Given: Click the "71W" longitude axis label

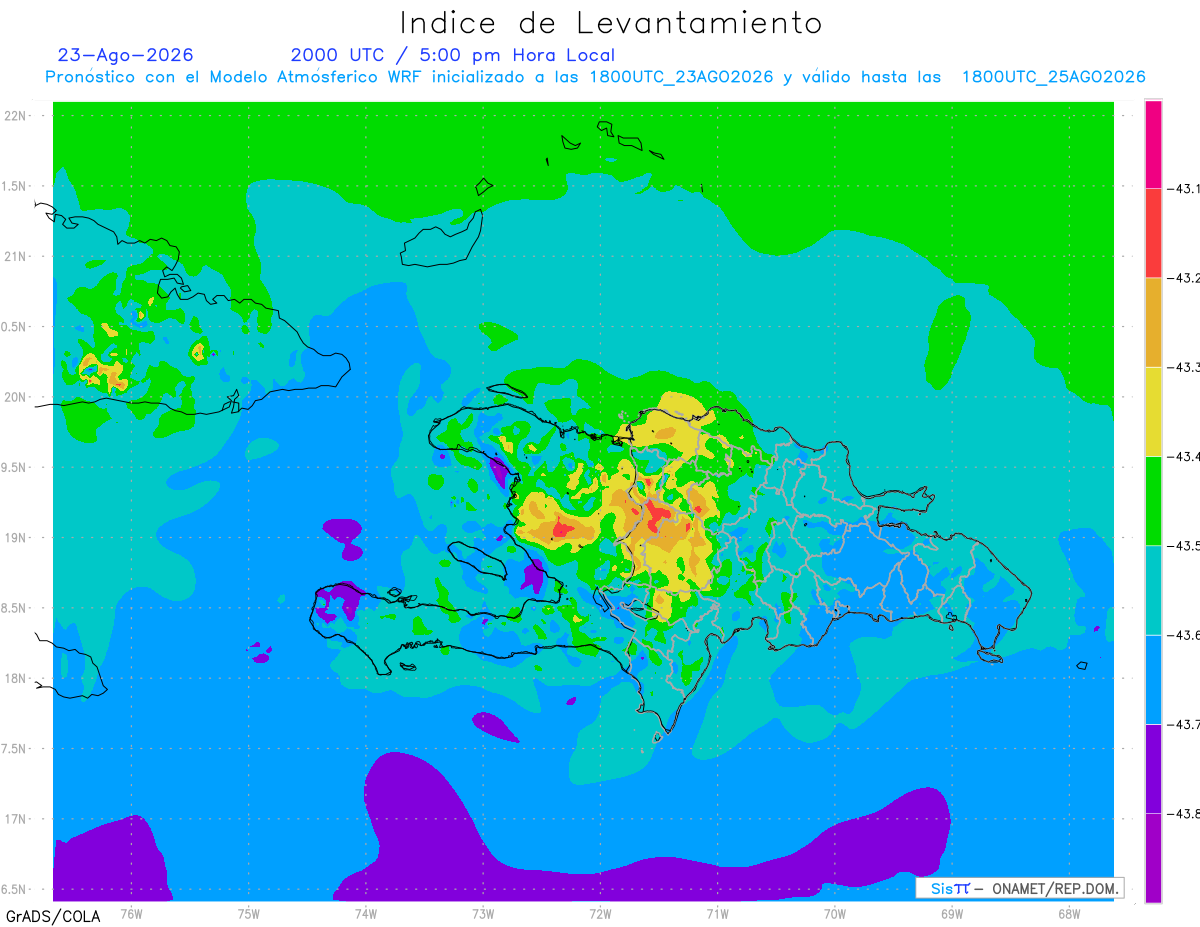Looking at the screenshot, I should tap(717, 914).
